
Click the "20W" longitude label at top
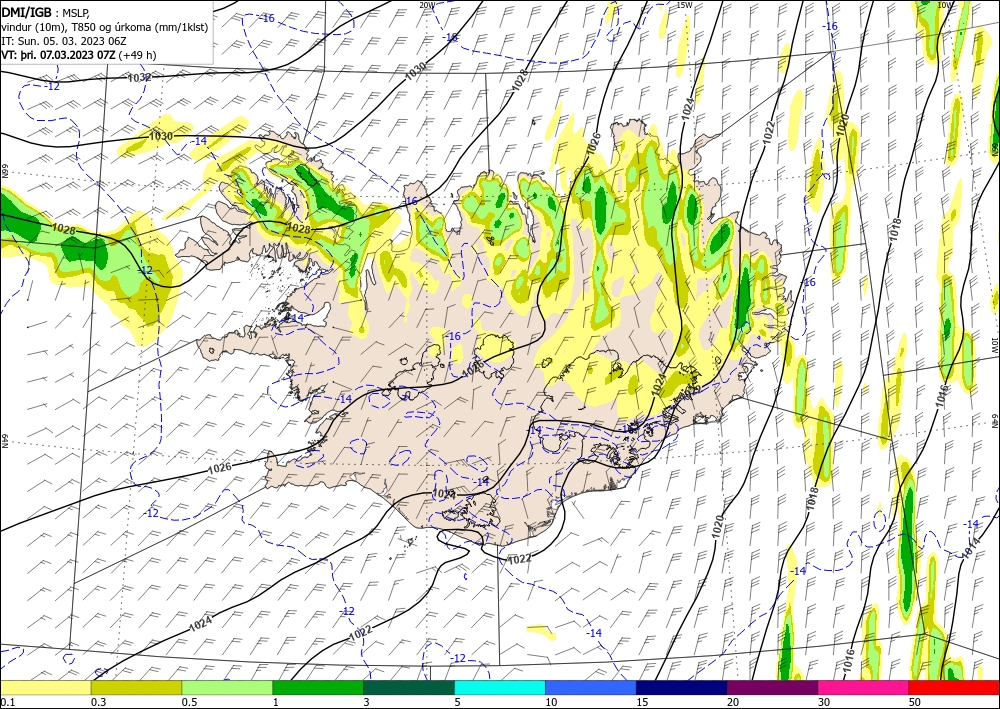(x=427, y=5)
